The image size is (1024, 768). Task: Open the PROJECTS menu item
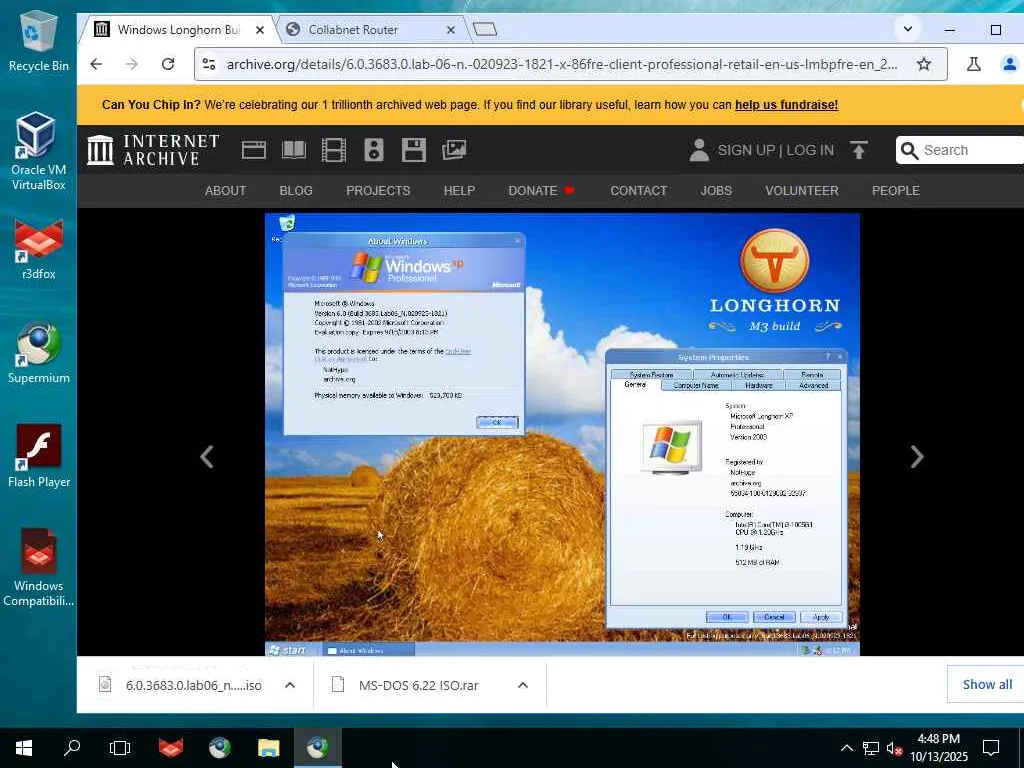(x=378, y=191)
